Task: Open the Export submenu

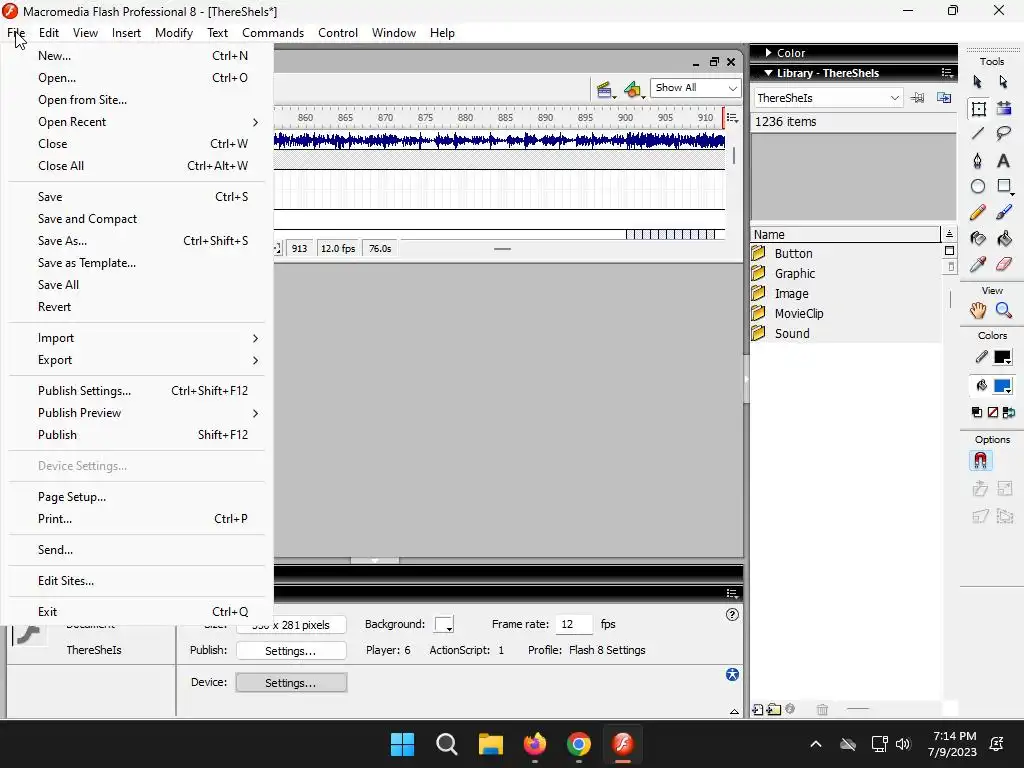Action: [x=136, y=360]
